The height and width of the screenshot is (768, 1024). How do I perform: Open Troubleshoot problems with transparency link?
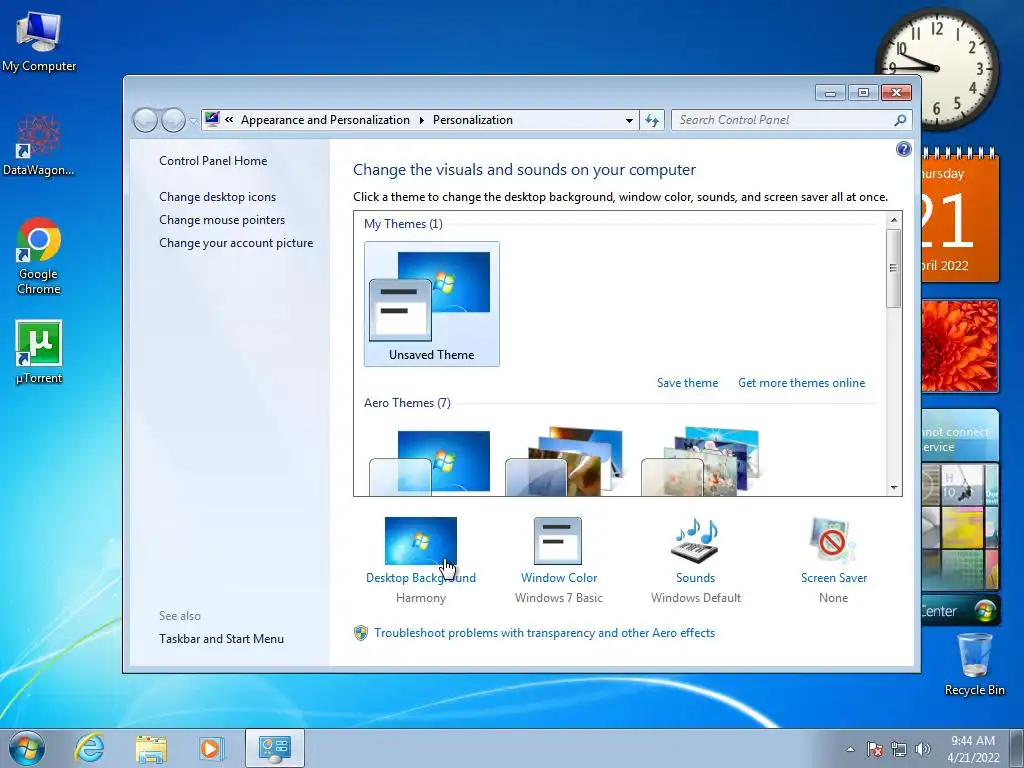544,633
